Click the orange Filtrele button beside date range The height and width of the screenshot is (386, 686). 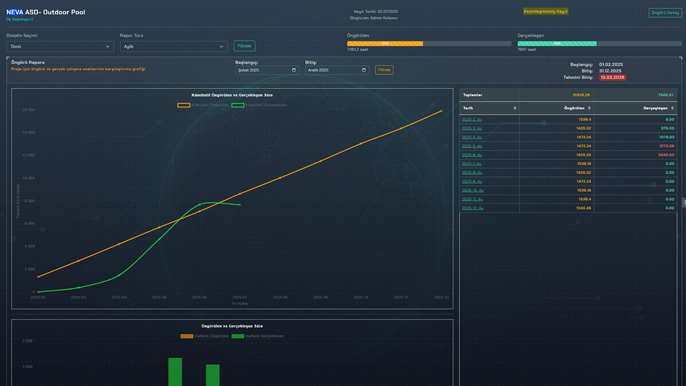[384, 70]
